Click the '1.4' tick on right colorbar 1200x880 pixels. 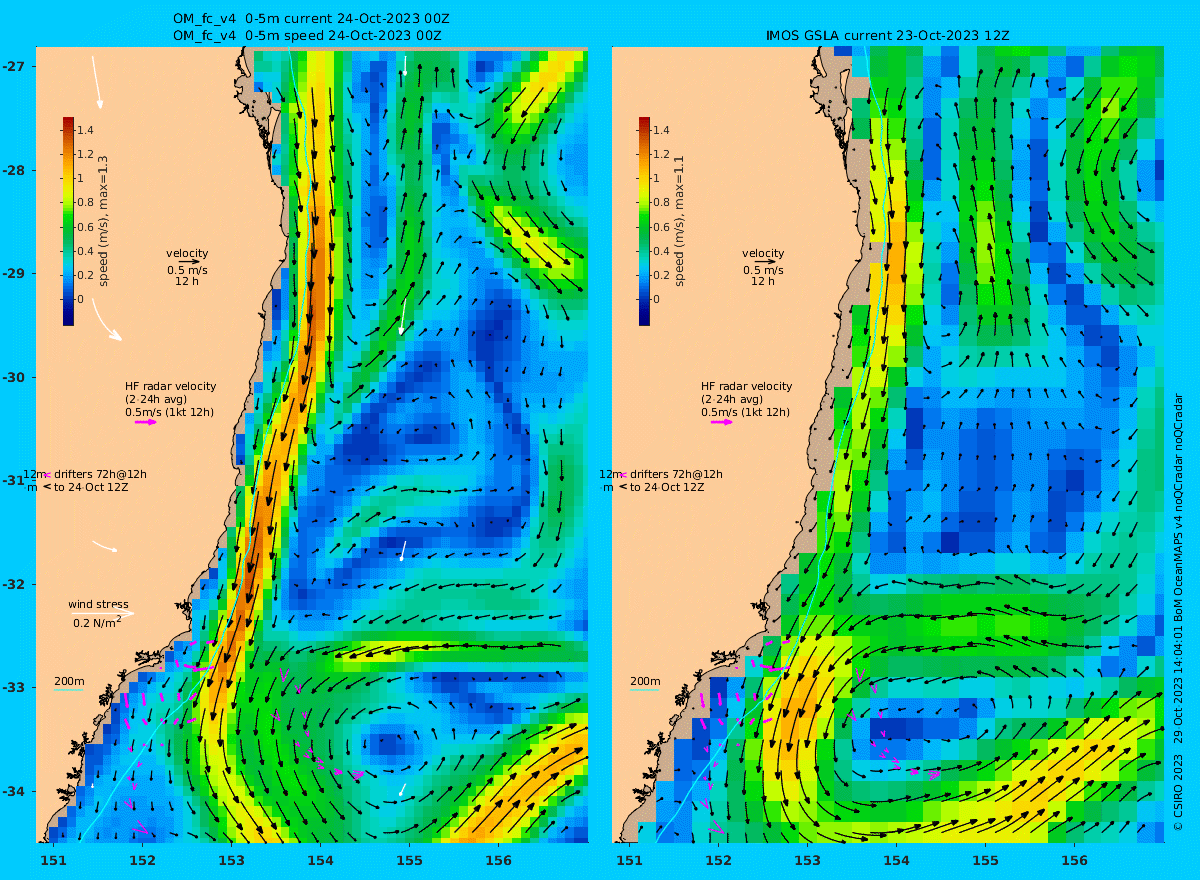point(661,130)
